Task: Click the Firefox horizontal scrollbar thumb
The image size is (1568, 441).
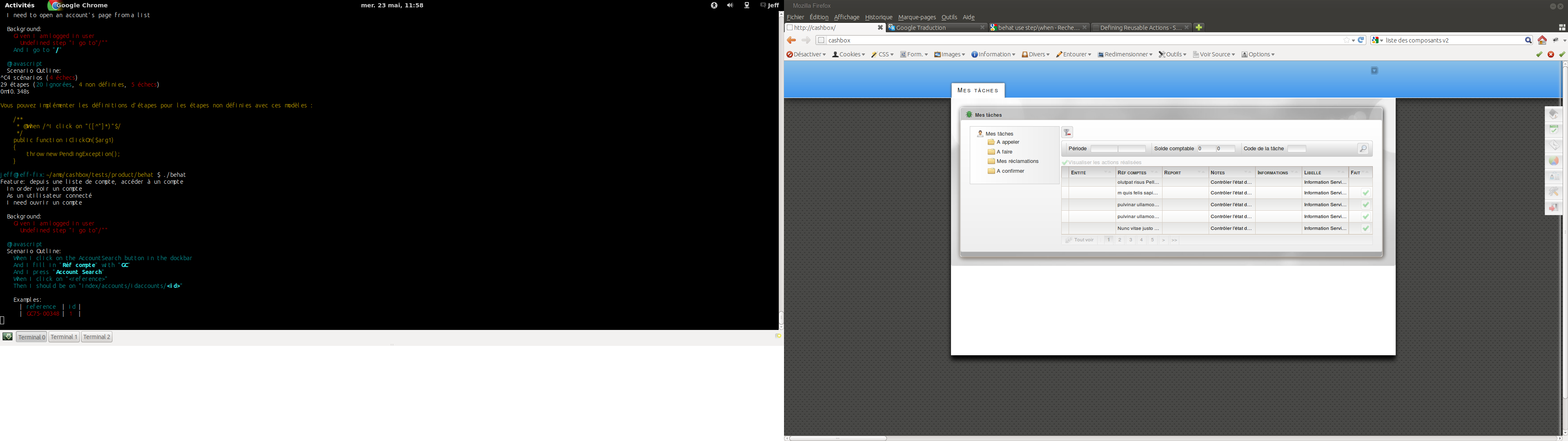Action: pyautogui.click(x=838, y=438)
